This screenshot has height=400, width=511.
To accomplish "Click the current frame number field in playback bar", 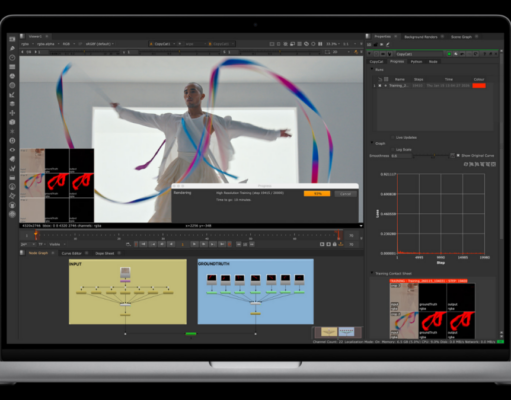I will [x=182, y=244].
